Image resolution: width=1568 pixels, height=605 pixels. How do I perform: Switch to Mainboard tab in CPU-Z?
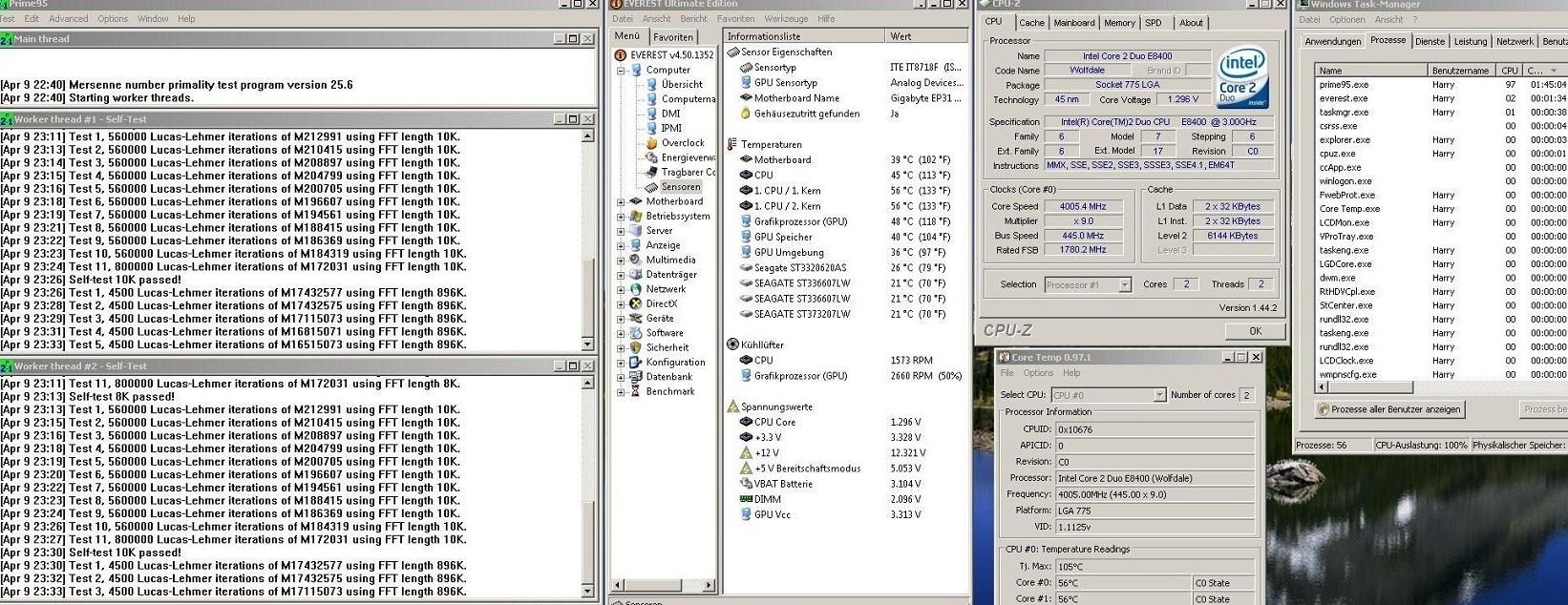tap(1074, 23)
